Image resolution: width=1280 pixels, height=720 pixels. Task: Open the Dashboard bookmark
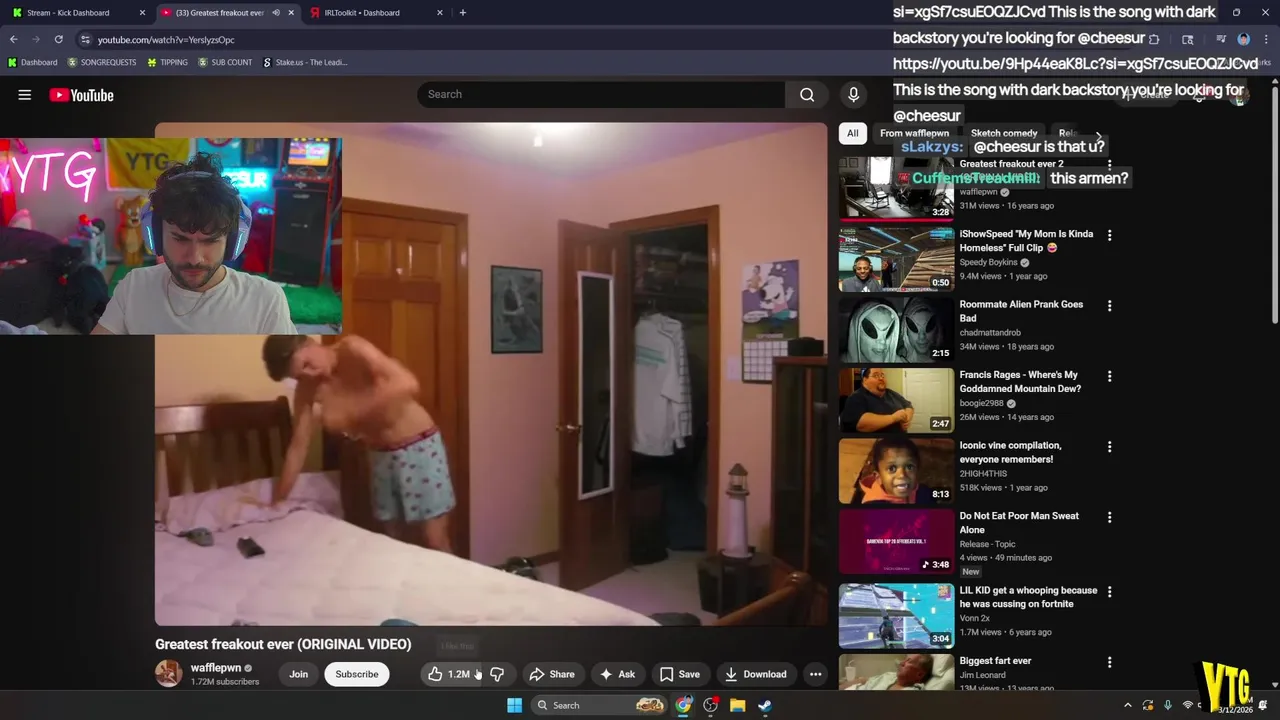32,62
